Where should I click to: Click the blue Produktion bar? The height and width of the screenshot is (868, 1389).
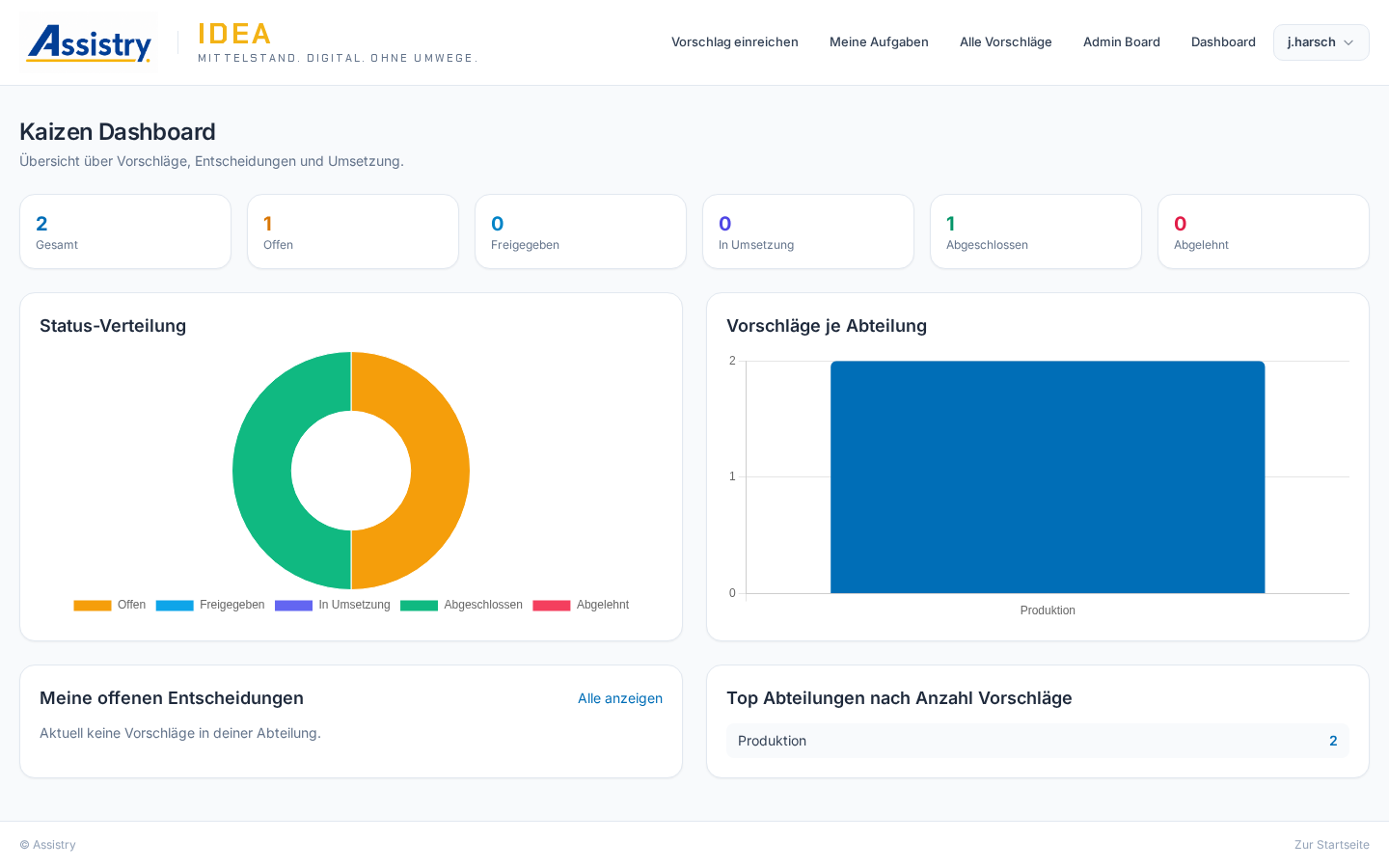tap(1048, 477)
